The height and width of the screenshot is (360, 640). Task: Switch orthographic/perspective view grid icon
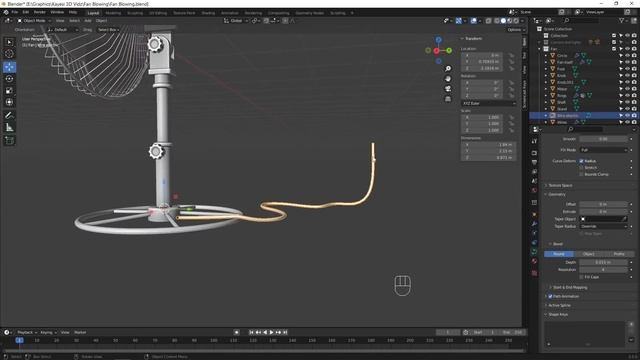coord(448,99)
